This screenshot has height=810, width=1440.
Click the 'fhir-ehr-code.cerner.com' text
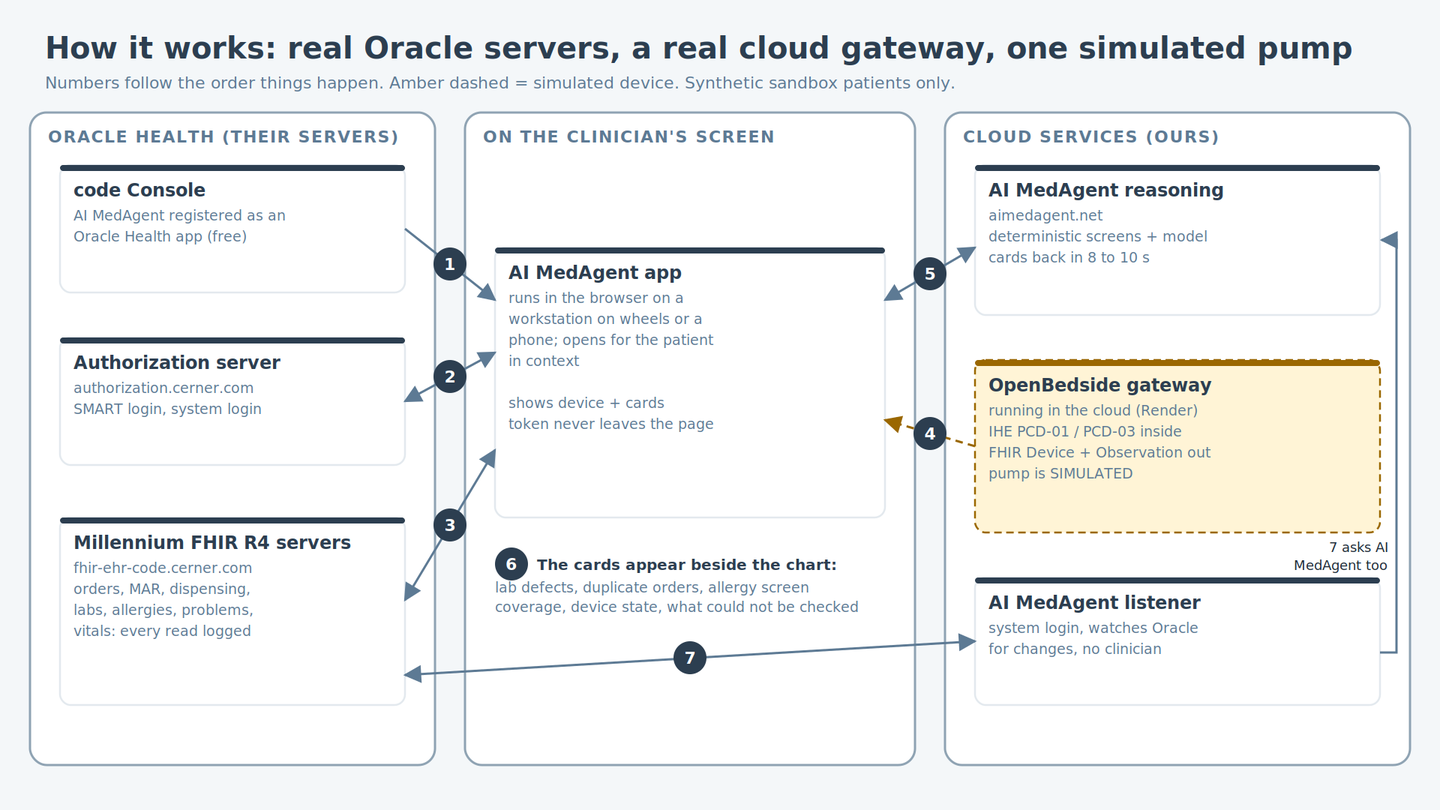pyautogui.click(x=163, y=568)
